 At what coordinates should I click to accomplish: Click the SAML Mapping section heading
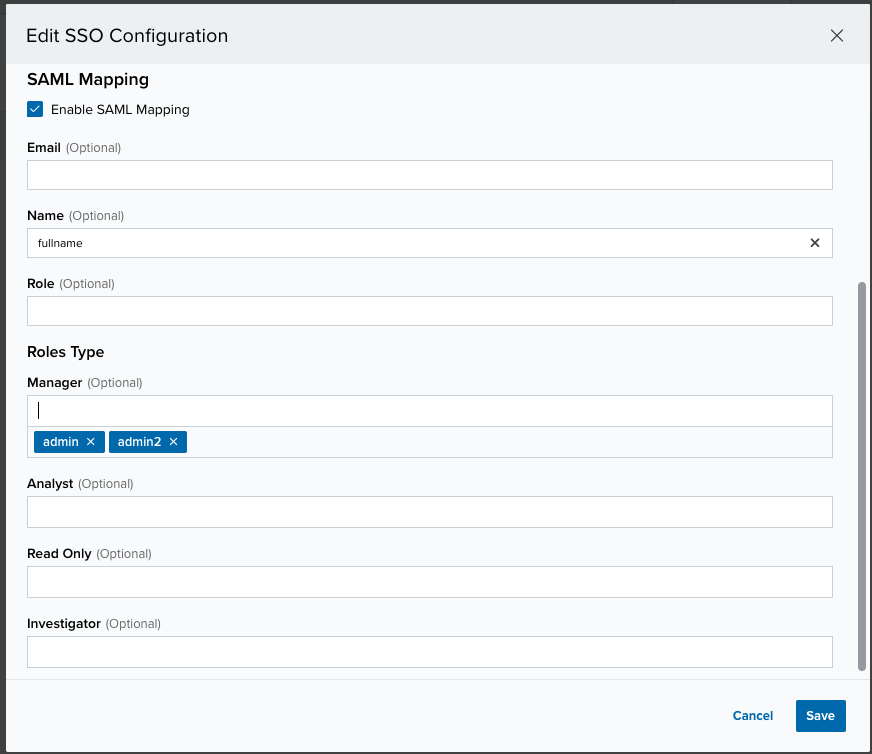(x=88, y=80)
